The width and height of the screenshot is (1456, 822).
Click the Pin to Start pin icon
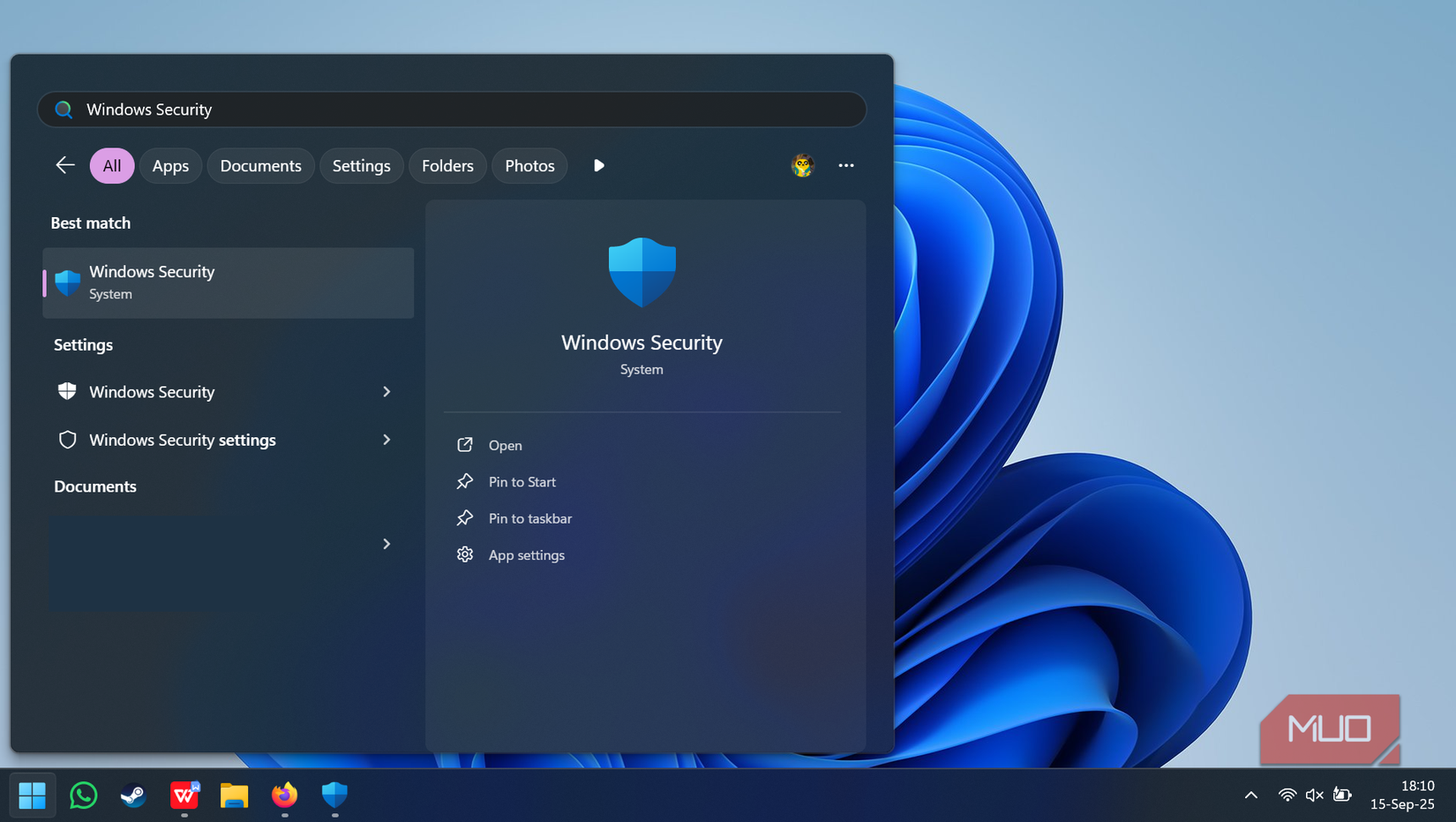[x=465, y=481]
